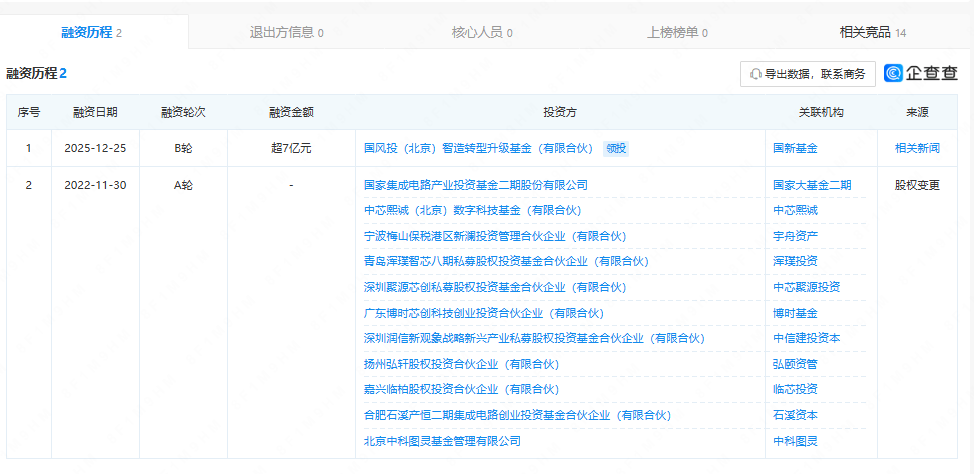Click the 博时基金 institution link
This screenshot has width=974, height=474.
795,313
